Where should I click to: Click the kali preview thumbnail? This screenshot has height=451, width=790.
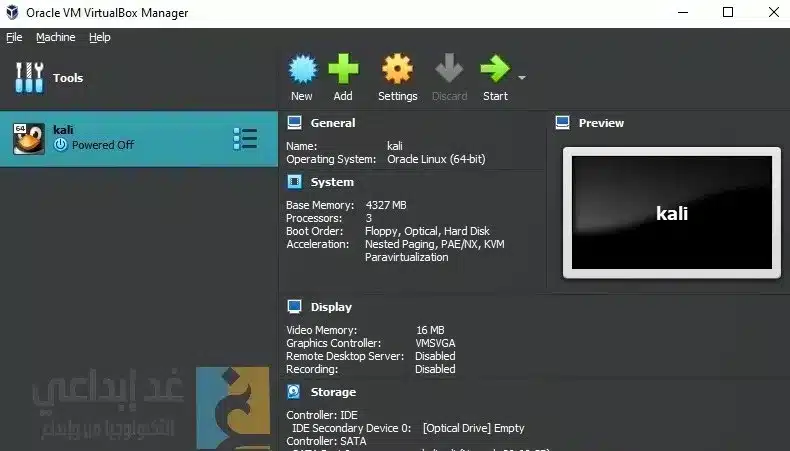point(672,213)
